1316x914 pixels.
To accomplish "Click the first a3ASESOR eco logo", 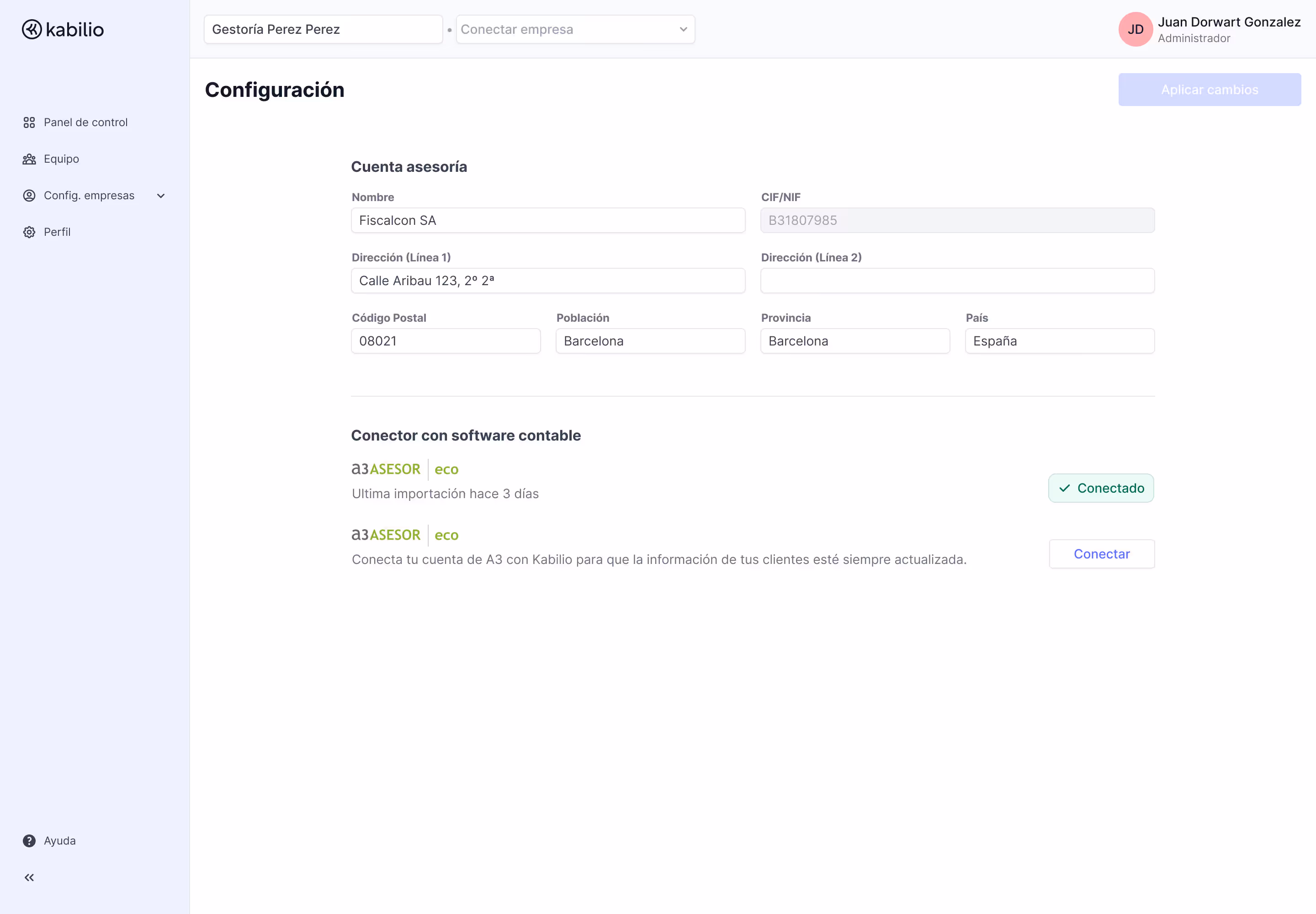I will 404,469.
